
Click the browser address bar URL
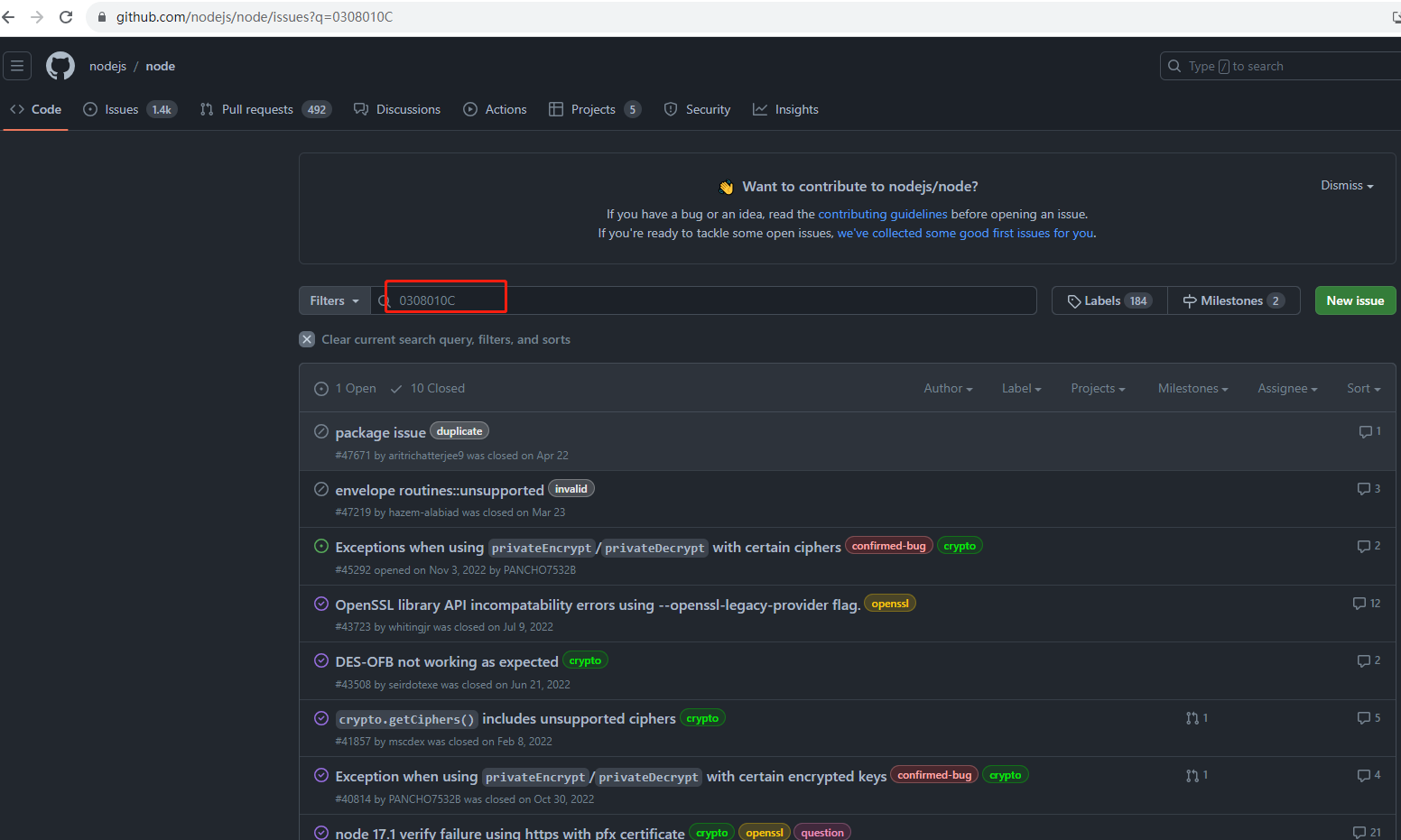click(x=255, y=17)
